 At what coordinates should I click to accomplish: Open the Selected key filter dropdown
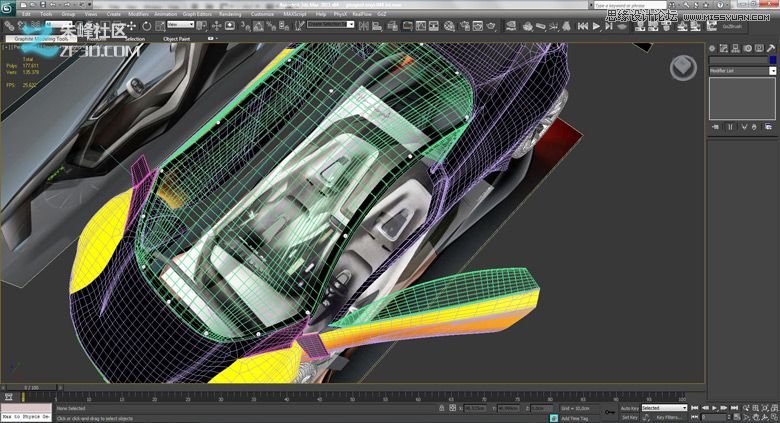665,408
